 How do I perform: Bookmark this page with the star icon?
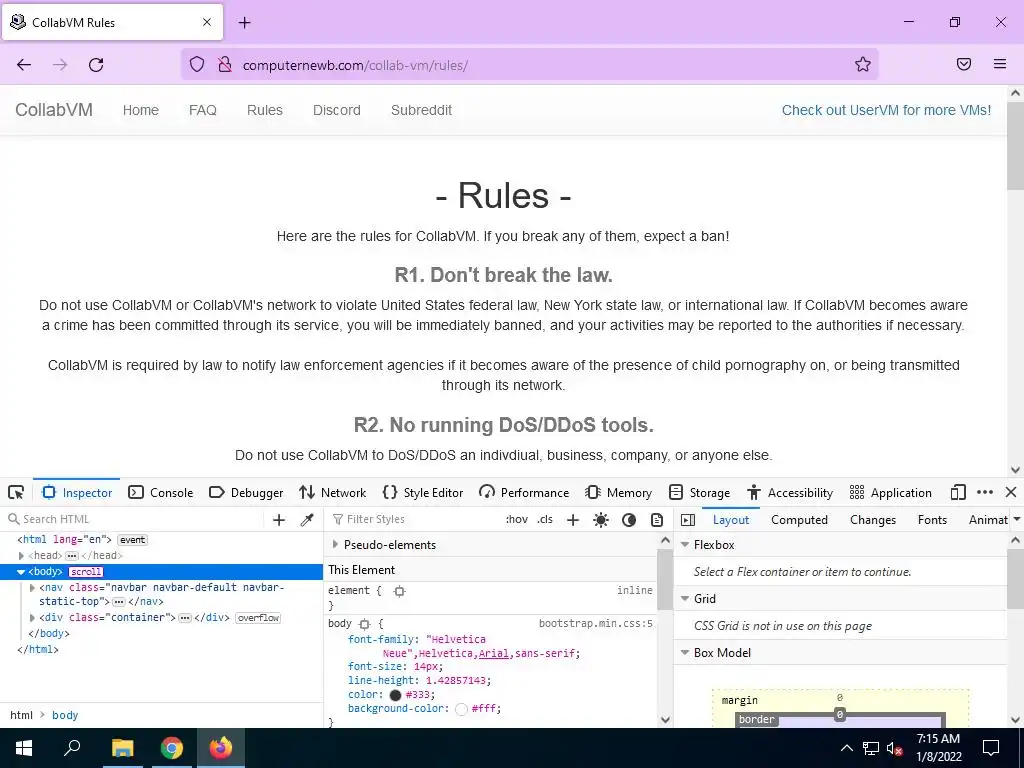(863, 65)
